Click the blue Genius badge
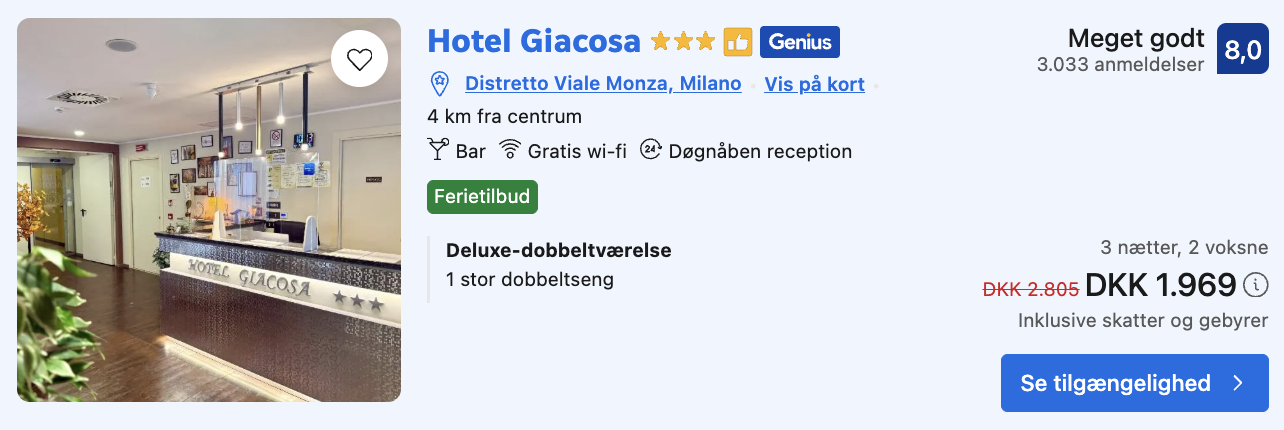The image size is (1284, 430). [800, 42]
